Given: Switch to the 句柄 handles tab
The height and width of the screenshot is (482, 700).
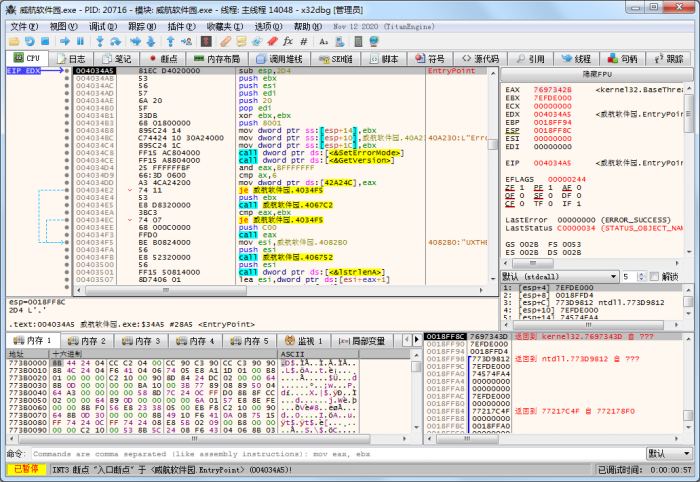Looking at the screenshot, I should [x=622, y=59].
